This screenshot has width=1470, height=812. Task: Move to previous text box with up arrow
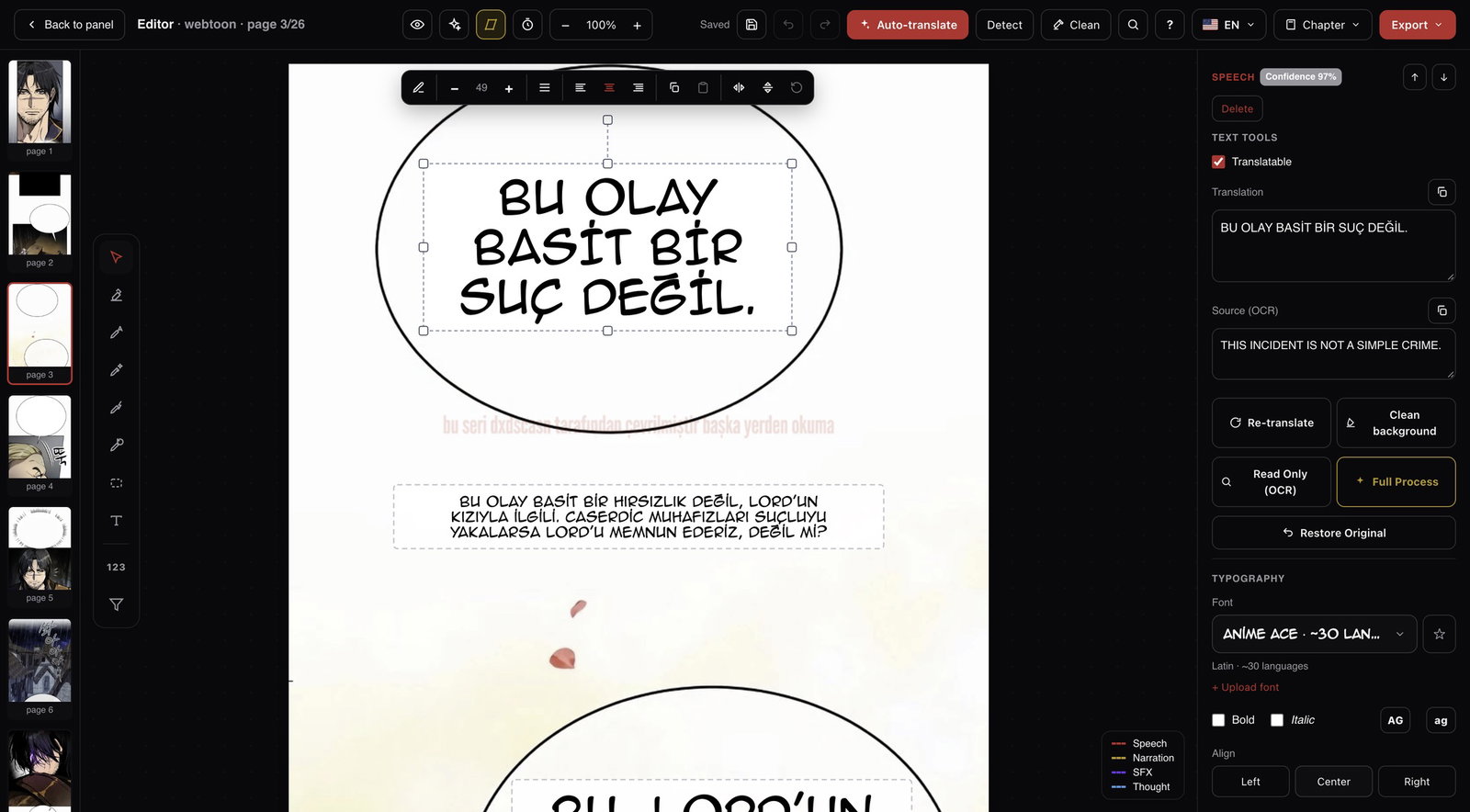click(x=1415, y=77)
